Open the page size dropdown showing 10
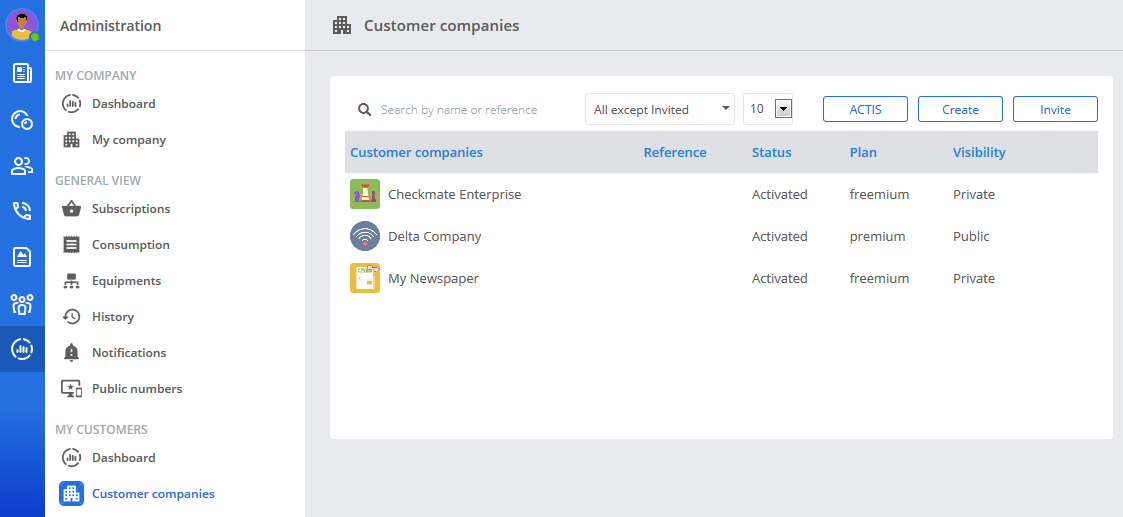The width and height of the screenshot is (1123, 517). [768, 109]
